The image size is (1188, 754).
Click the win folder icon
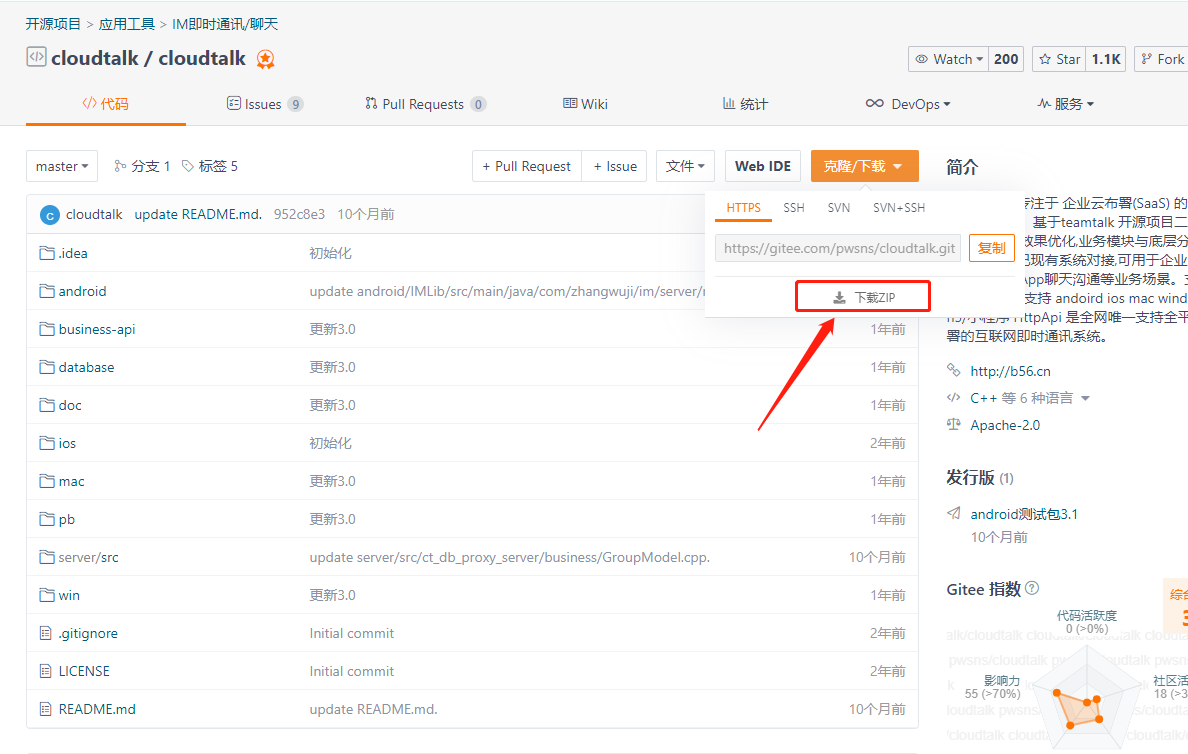coord(47,595)
